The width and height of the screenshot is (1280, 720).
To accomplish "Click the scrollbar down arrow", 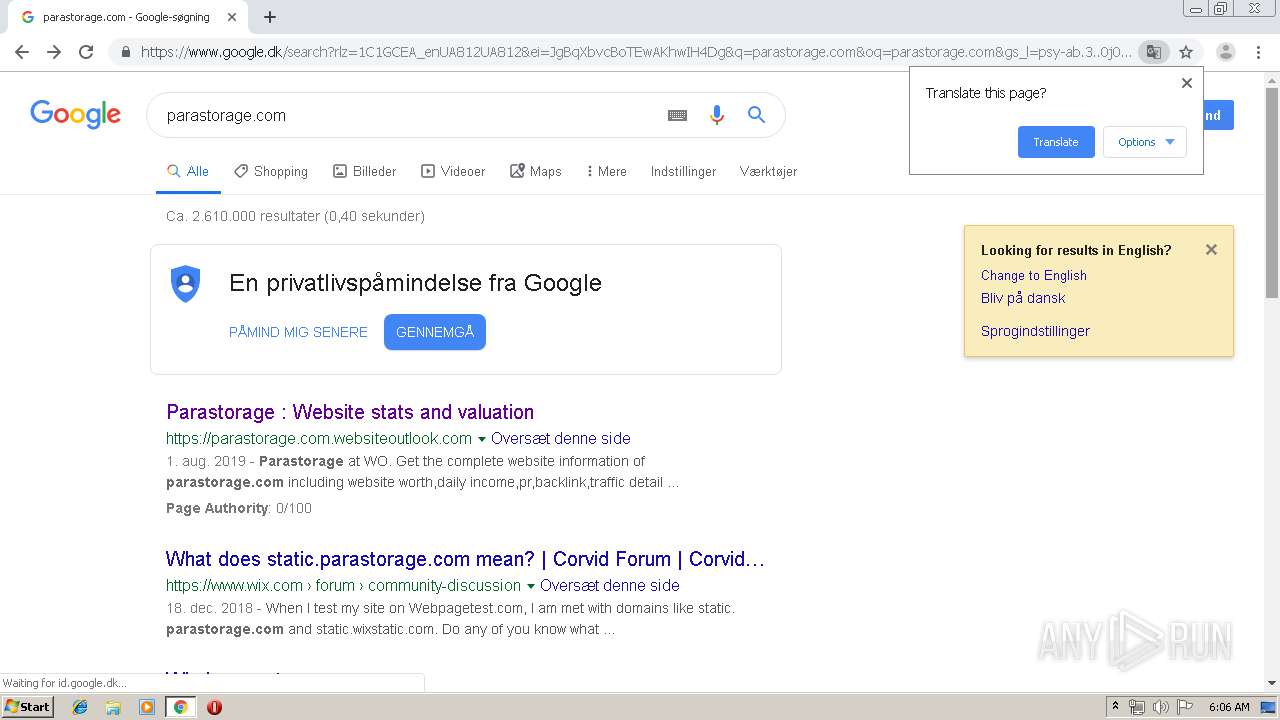I will [x=1272, y=683].
